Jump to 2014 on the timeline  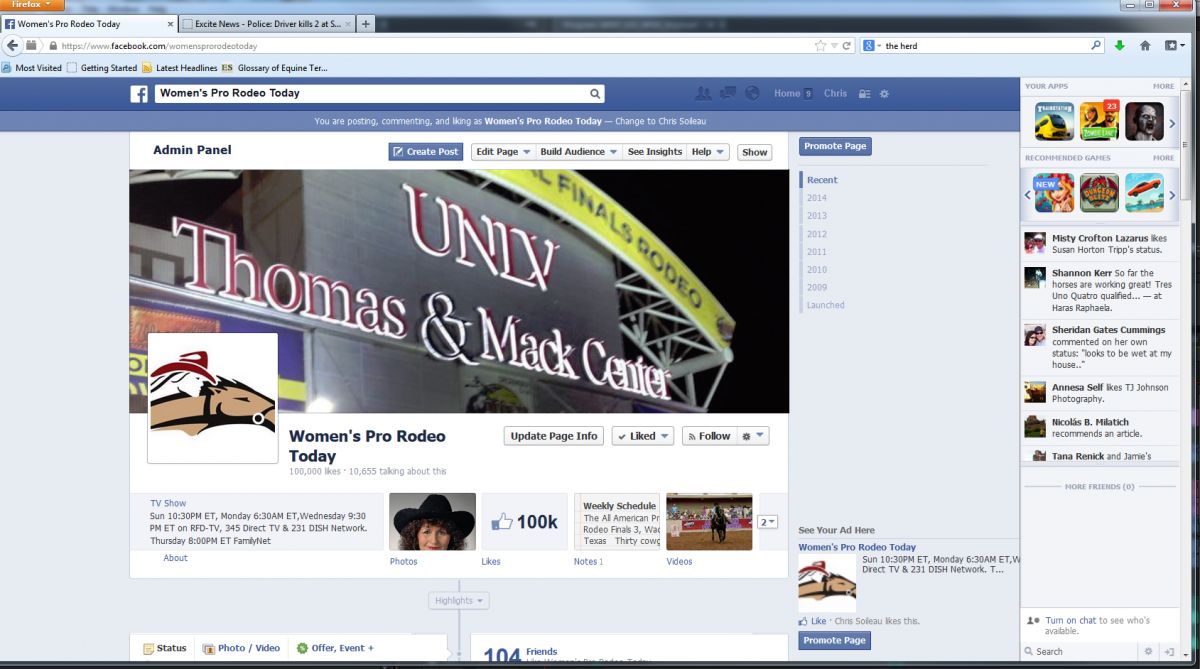pyautogui.click(x=817, y=198)
